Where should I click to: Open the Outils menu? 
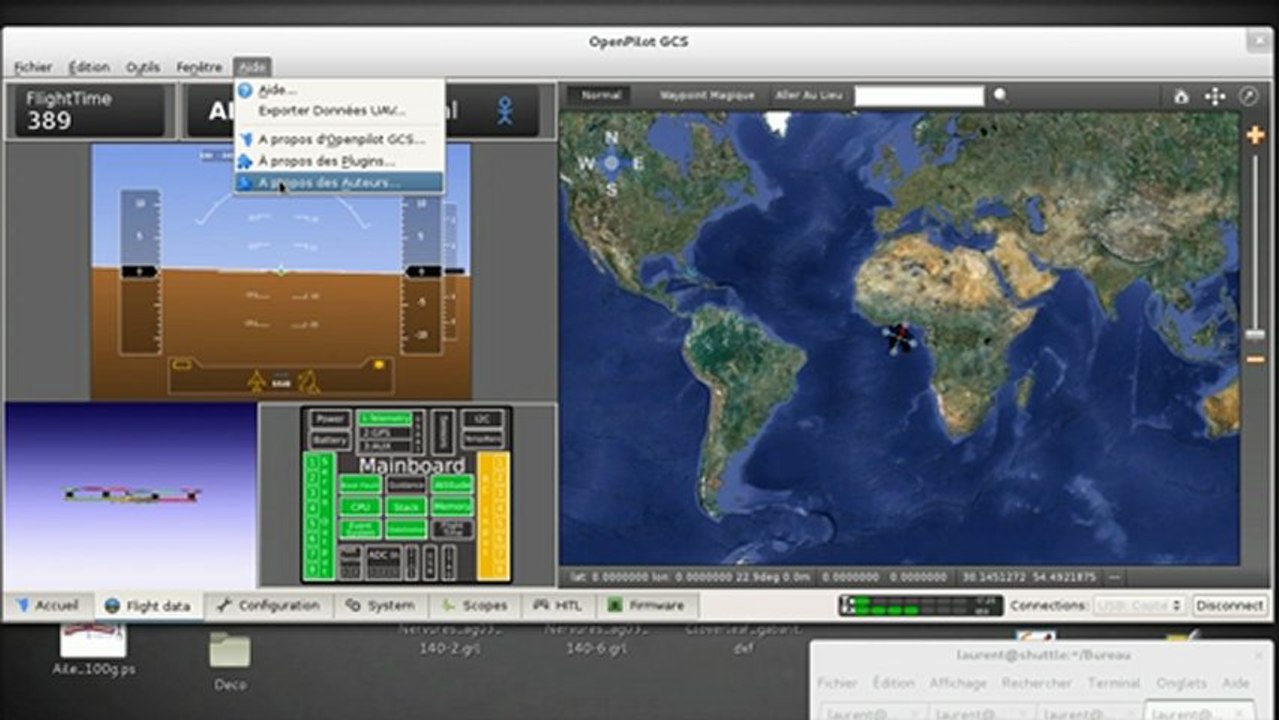(143, 67)
